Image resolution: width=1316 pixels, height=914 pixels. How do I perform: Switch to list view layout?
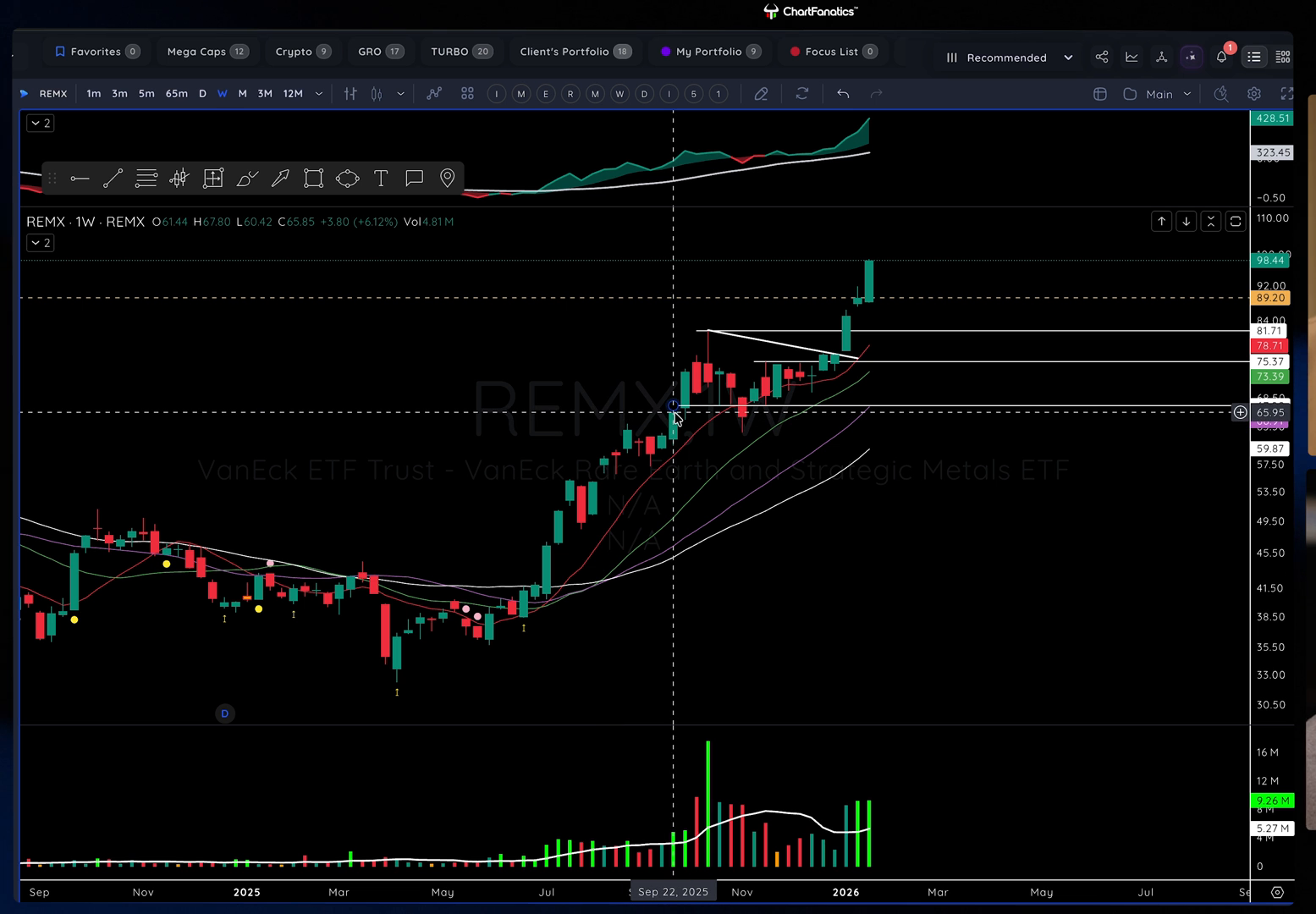[1254, 57]
